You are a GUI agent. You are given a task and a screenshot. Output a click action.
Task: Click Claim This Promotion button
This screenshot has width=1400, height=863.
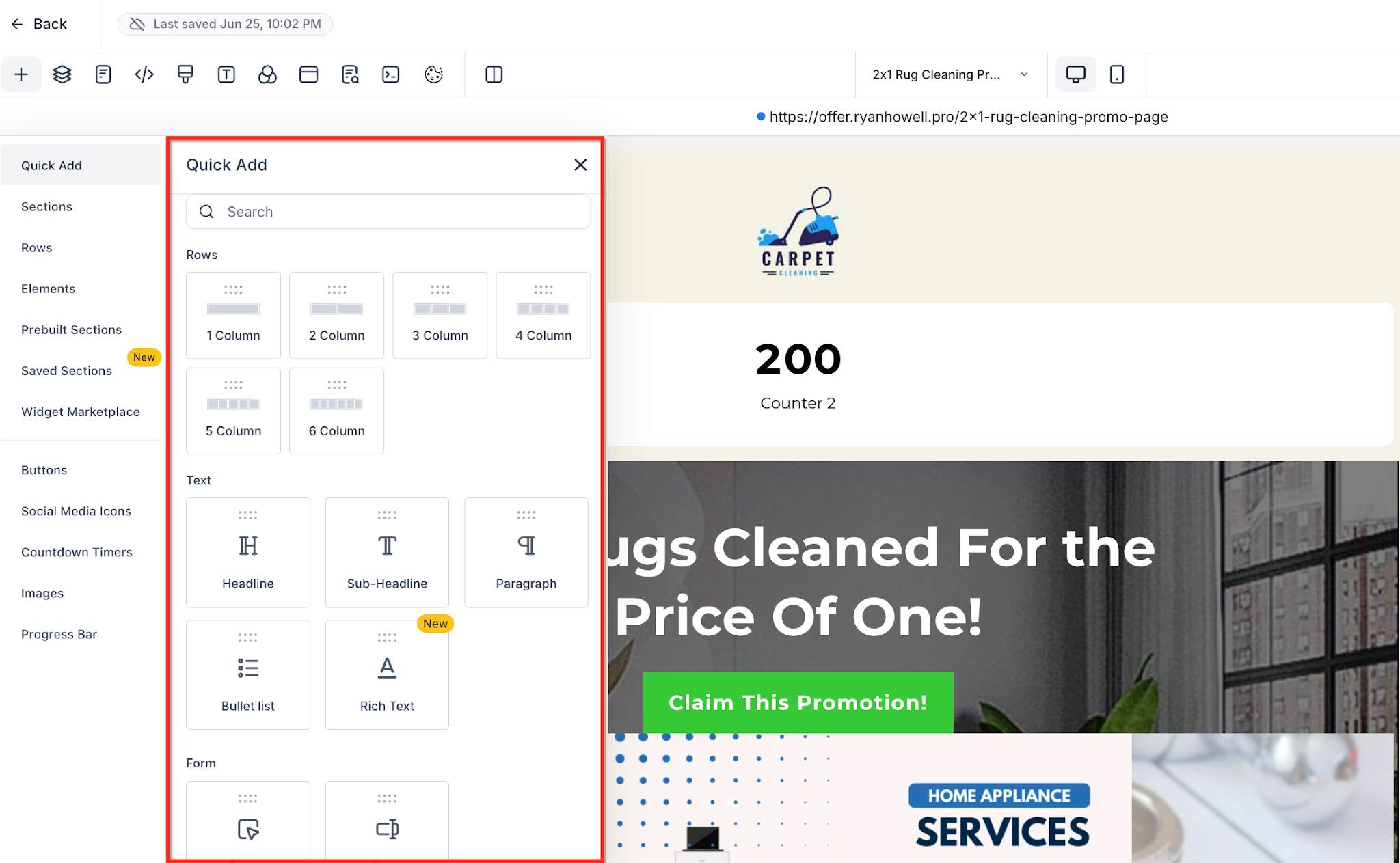click(797, 702)
